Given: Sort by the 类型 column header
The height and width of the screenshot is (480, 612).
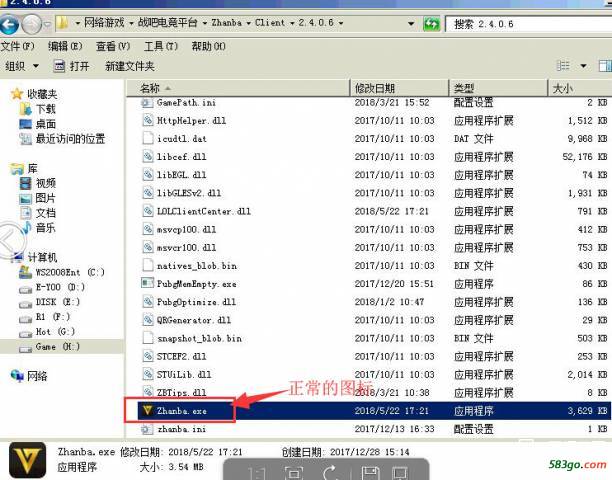Looking at the screenshot, I should click(x=498, y=88).
